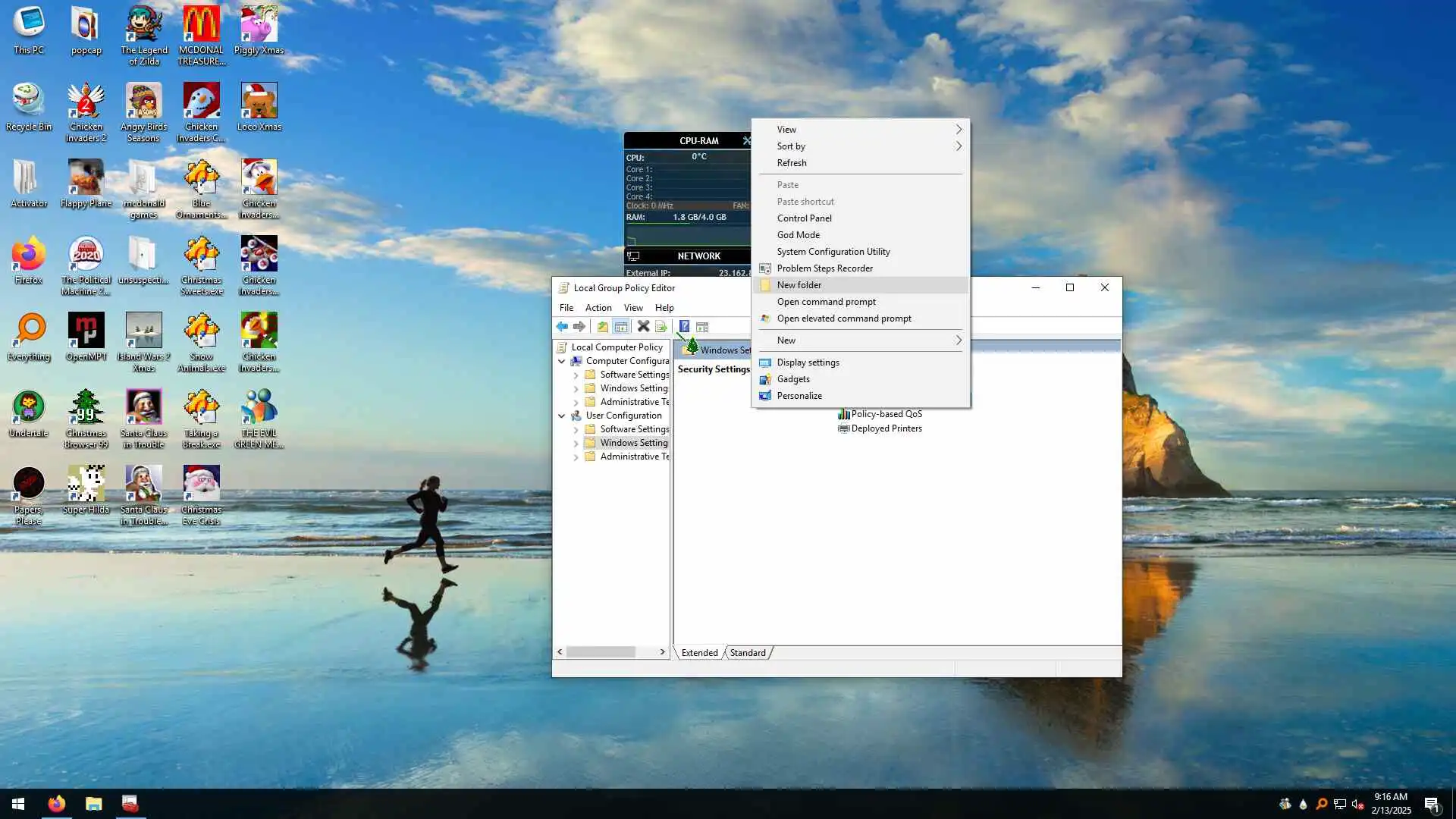Click the Export List toolbar icon
The height and width of the screenshot is (819, 1456).
[661, 327]
